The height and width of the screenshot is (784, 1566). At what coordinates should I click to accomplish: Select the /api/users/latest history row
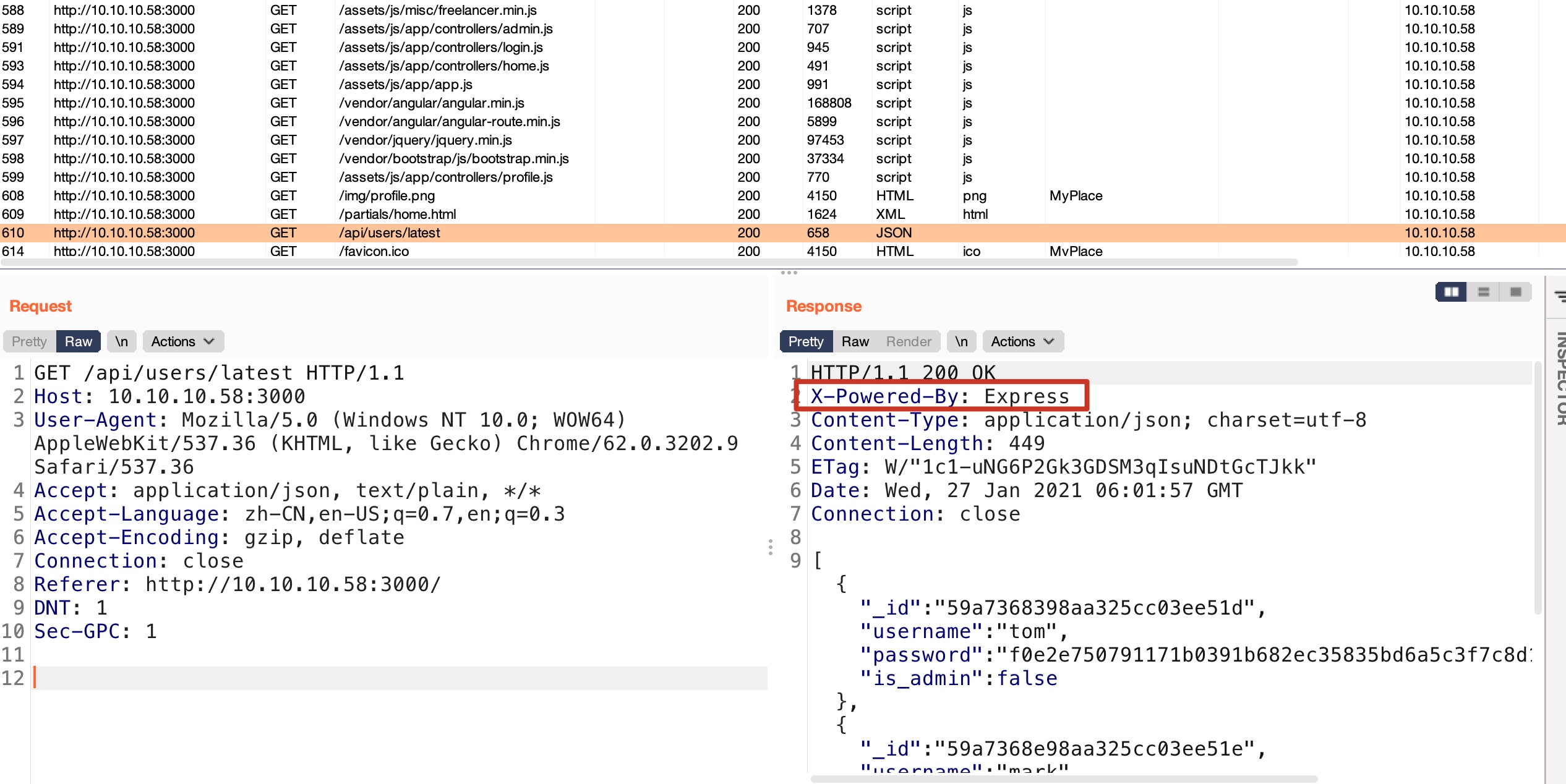[x=390, y=233]
